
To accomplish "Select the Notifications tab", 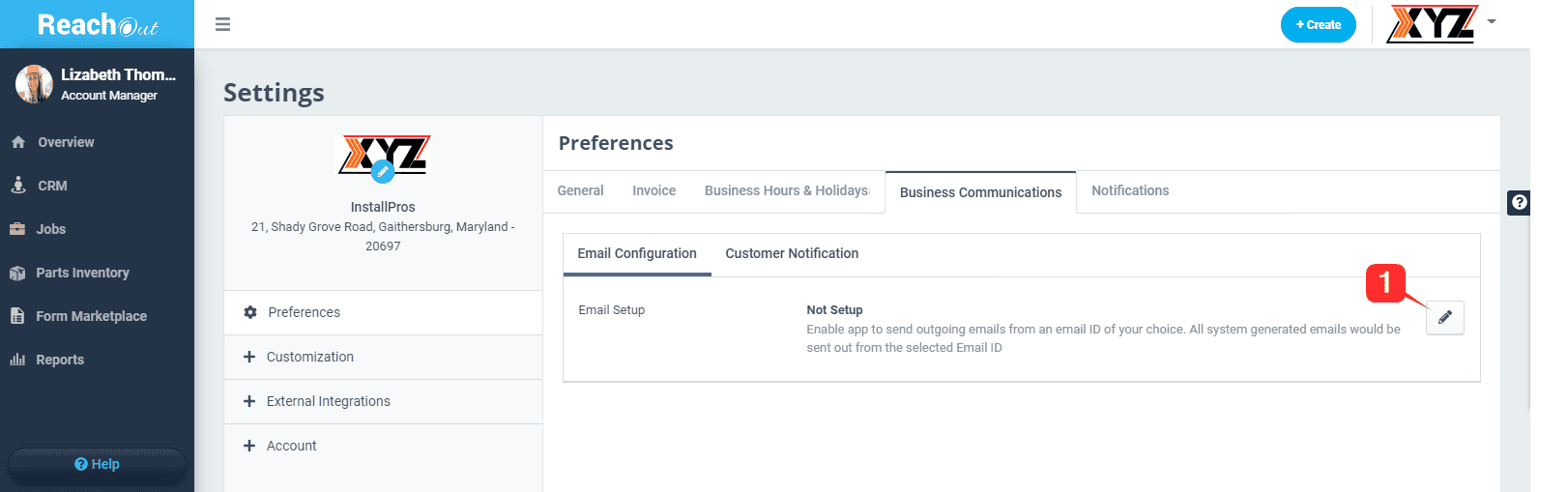I will (1130, 190).
